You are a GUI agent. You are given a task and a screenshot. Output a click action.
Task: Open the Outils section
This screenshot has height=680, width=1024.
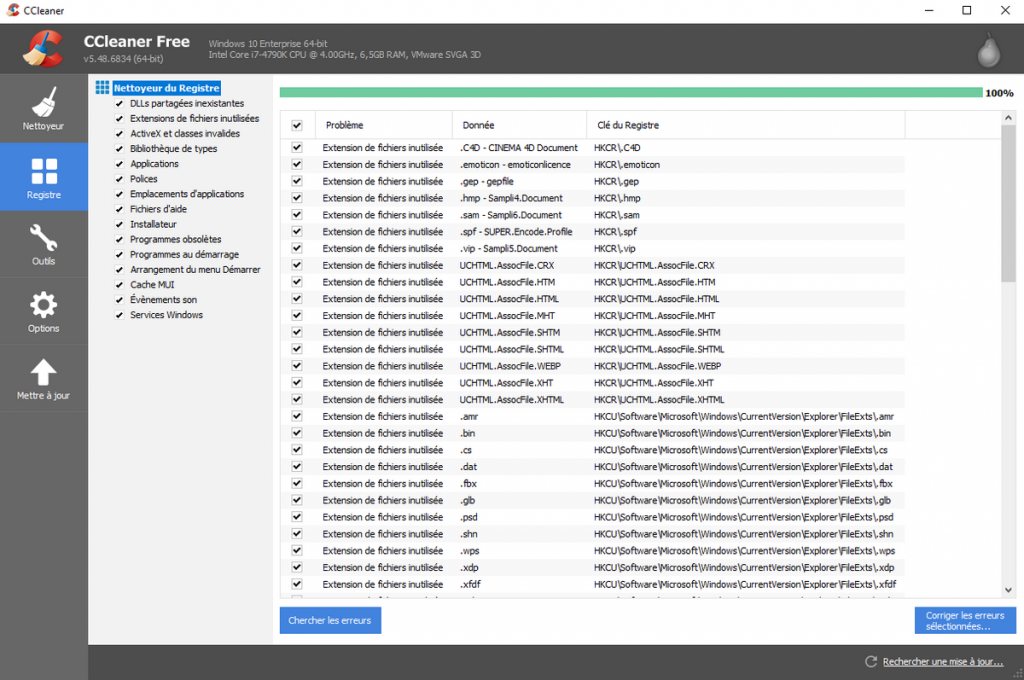pos(44,245)
